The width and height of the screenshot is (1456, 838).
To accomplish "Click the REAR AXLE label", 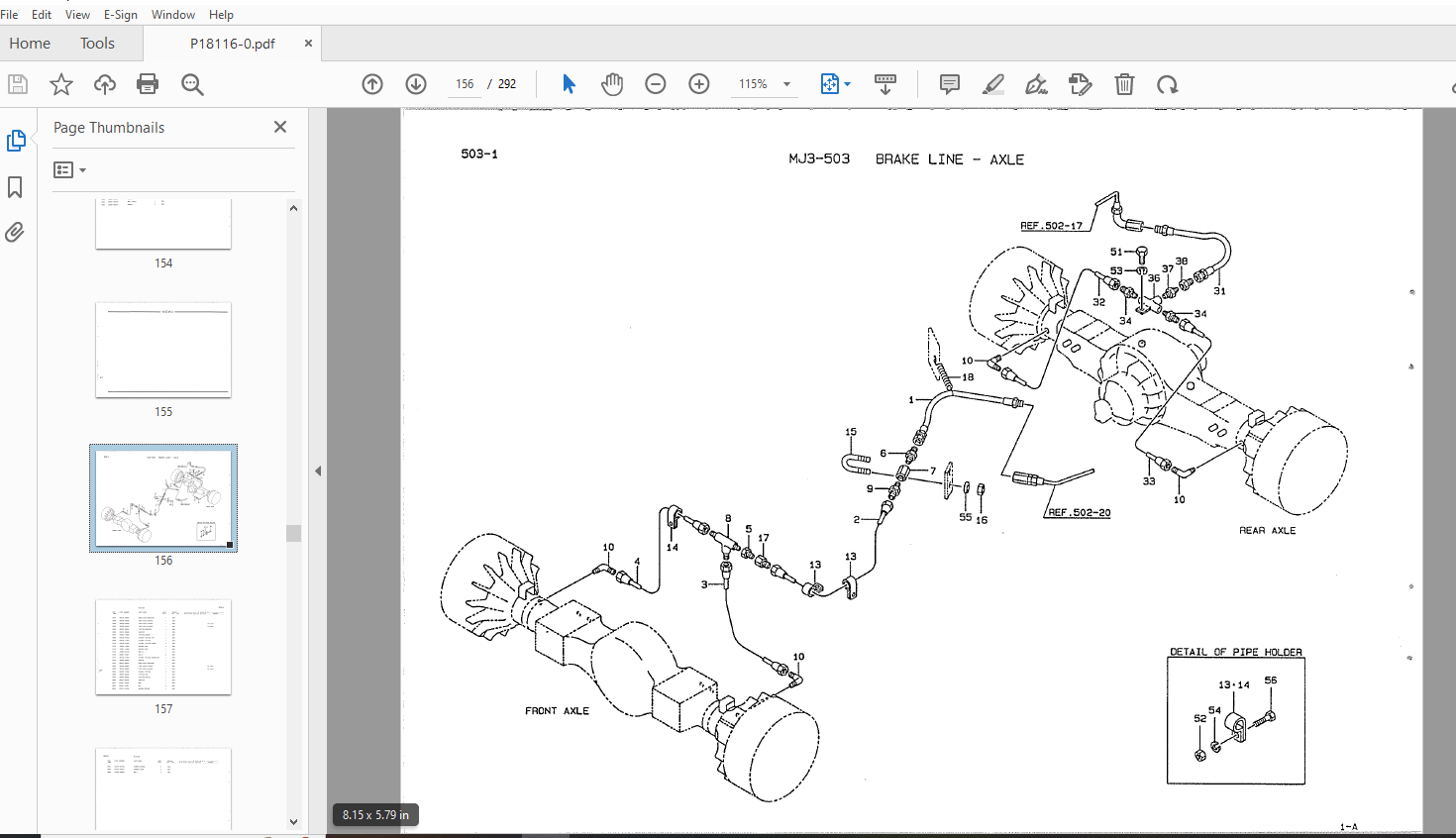I will coord(1267,531).
